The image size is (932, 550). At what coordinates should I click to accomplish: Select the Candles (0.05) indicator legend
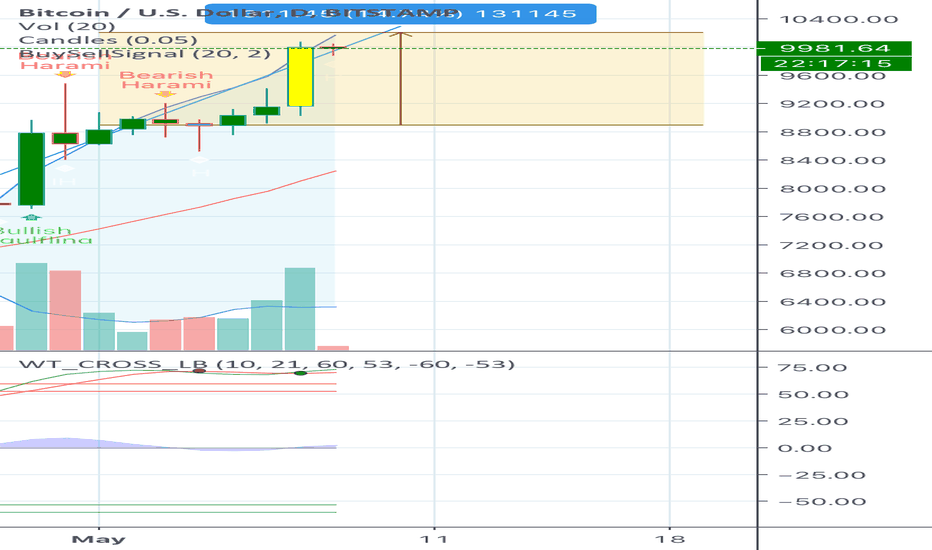(108, 40)
